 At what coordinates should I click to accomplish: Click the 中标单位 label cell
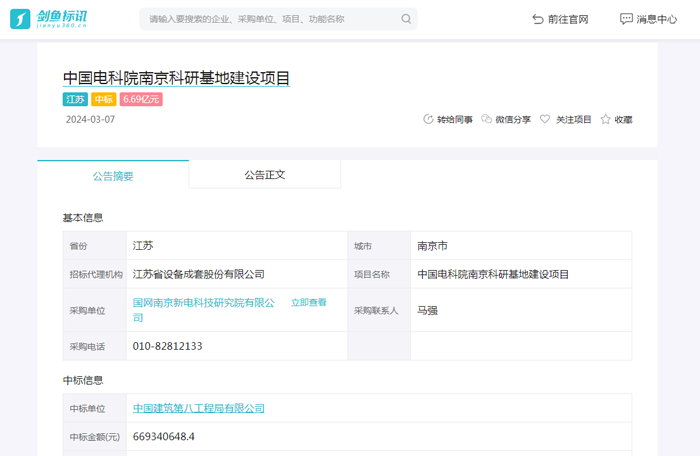(x=95, y=408)
